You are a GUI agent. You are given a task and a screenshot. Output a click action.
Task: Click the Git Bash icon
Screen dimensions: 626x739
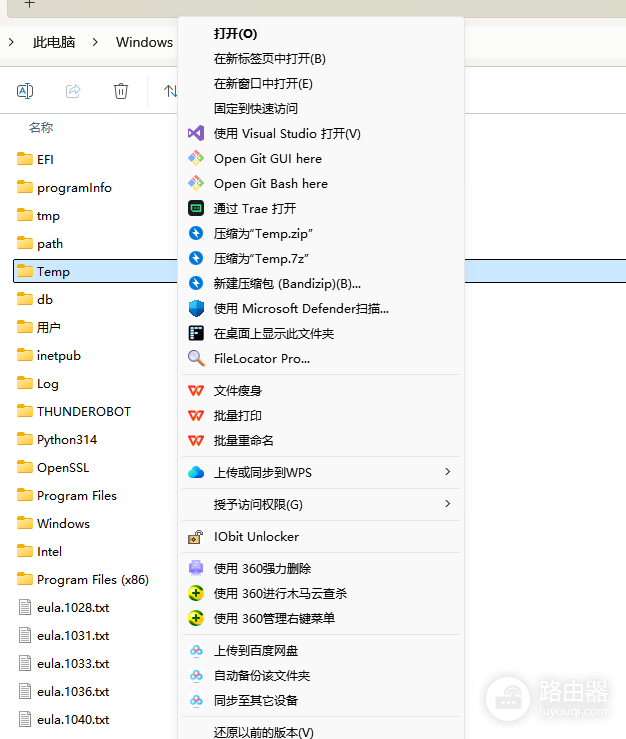point(196,183)
